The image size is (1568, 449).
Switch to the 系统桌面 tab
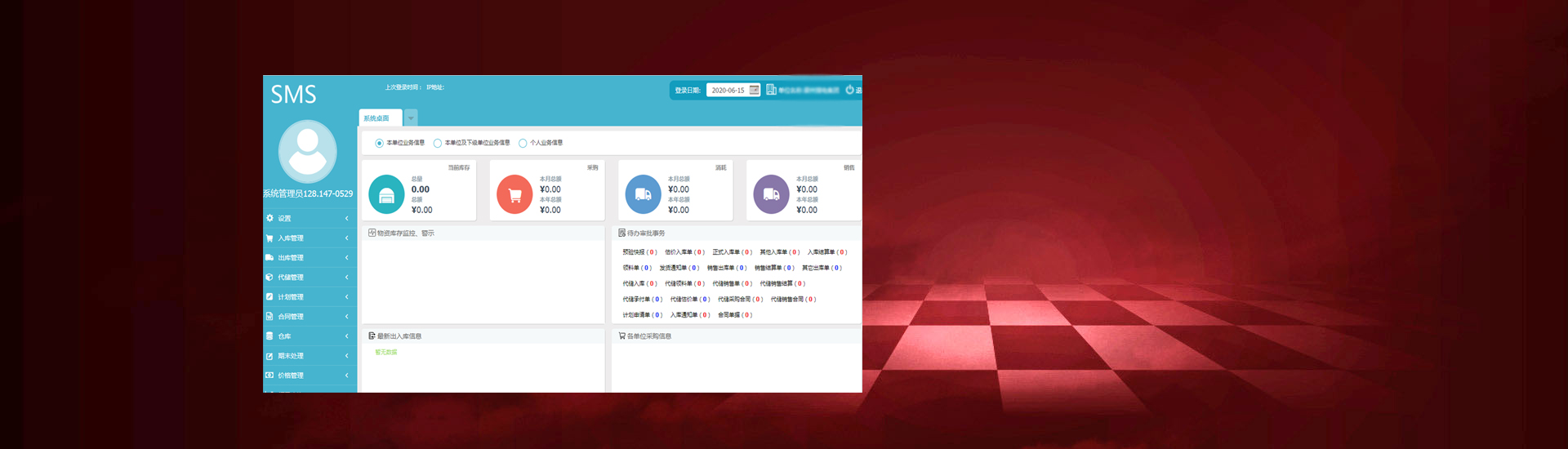[x=377, y=118]
